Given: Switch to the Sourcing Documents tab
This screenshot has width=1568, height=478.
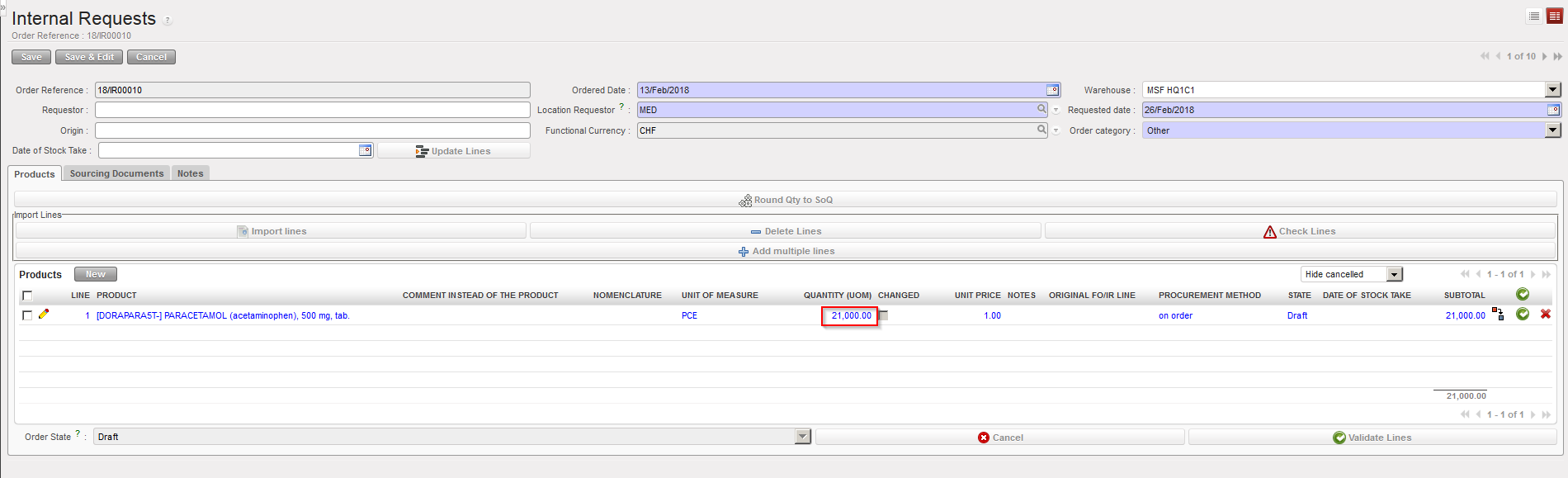Looking at the screenshot, I should (x=116, y=173).
